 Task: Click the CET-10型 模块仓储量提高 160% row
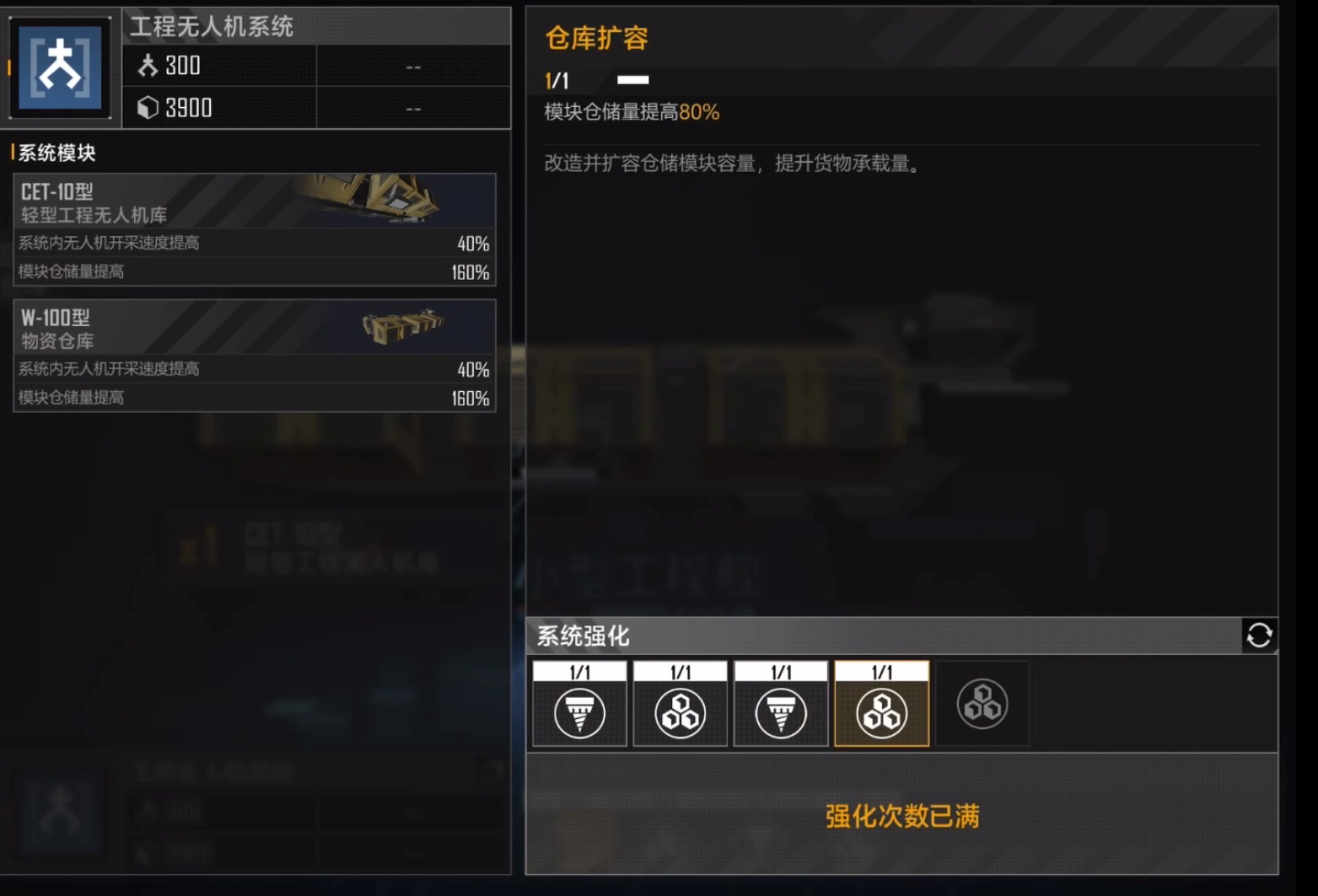[255, 271]
